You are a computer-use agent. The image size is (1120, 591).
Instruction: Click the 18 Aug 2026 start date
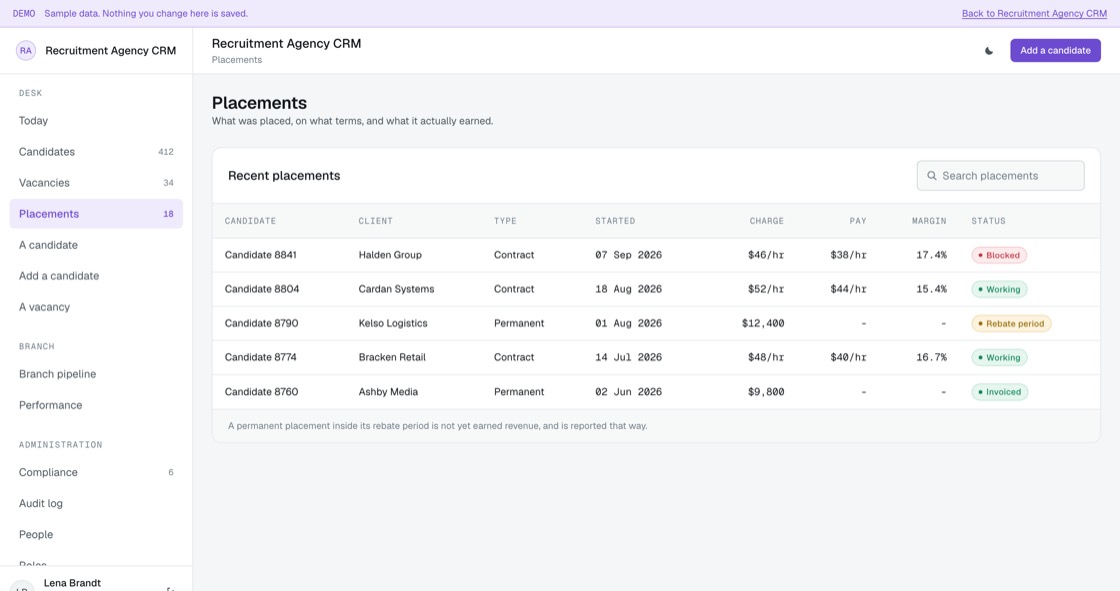tap(629, 289)
